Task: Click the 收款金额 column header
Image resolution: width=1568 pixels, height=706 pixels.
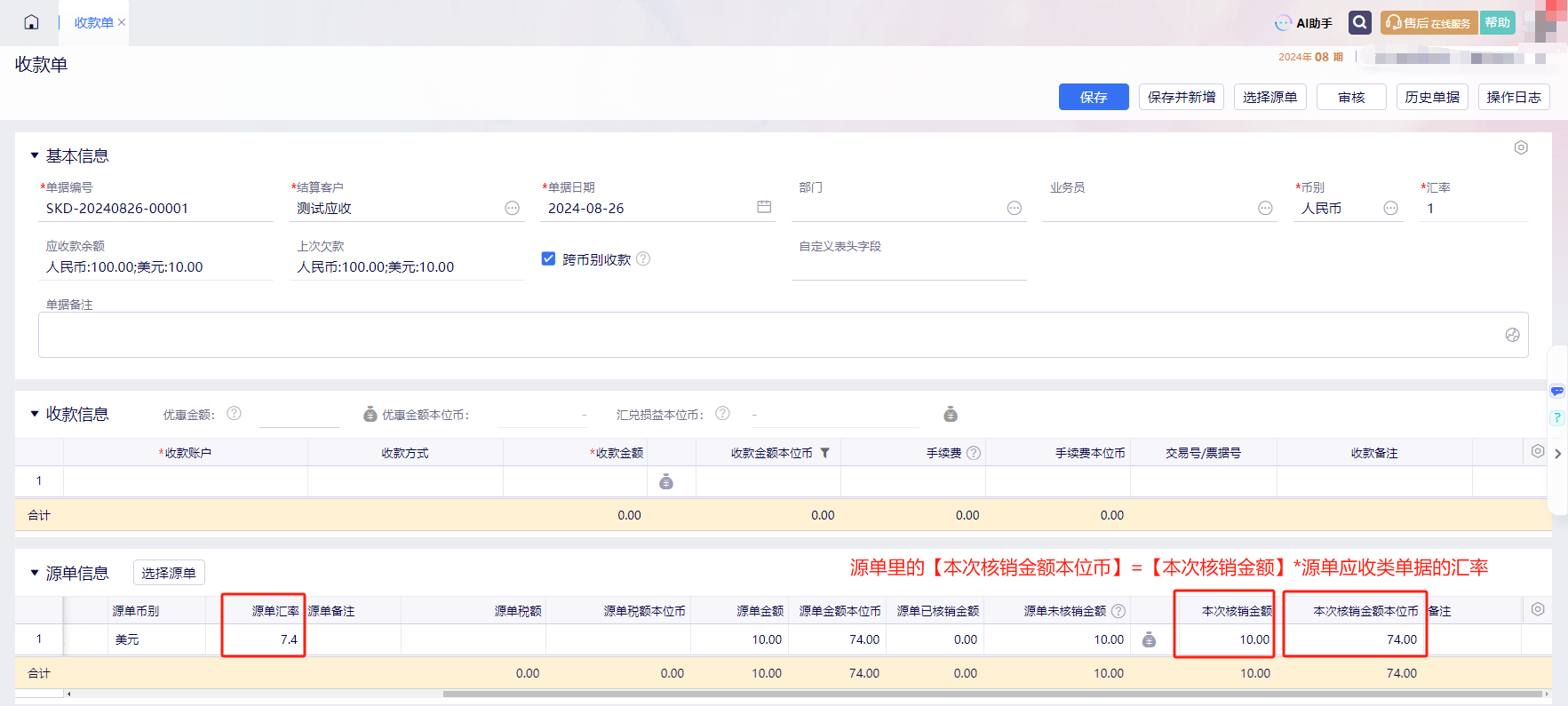Action: [619, 453]
